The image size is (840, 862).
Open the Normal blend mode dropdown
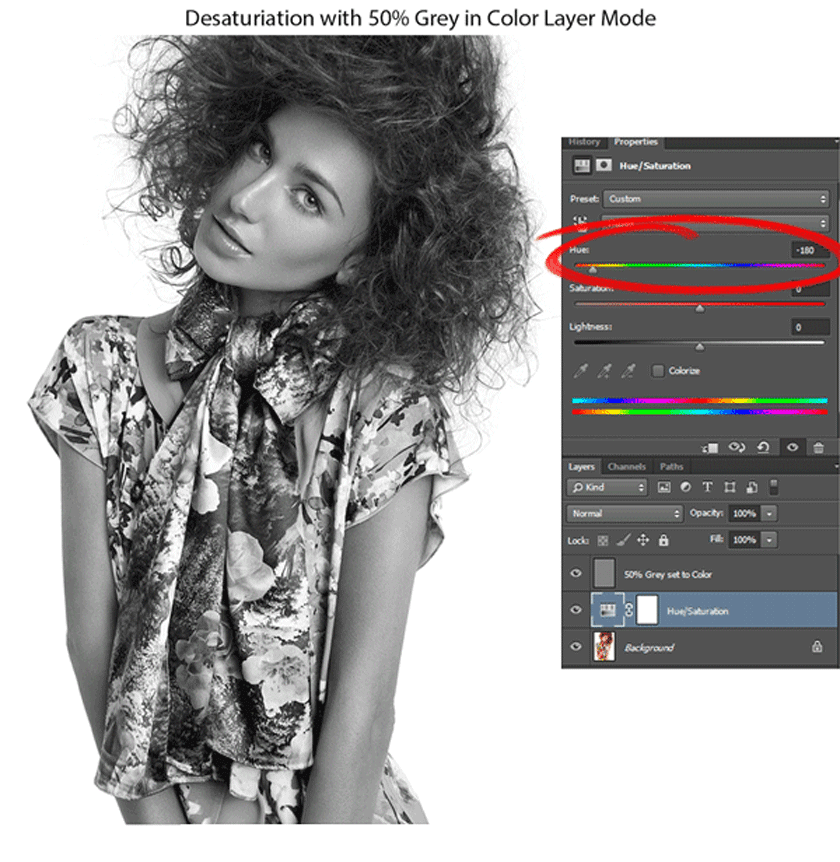[625, 513]
